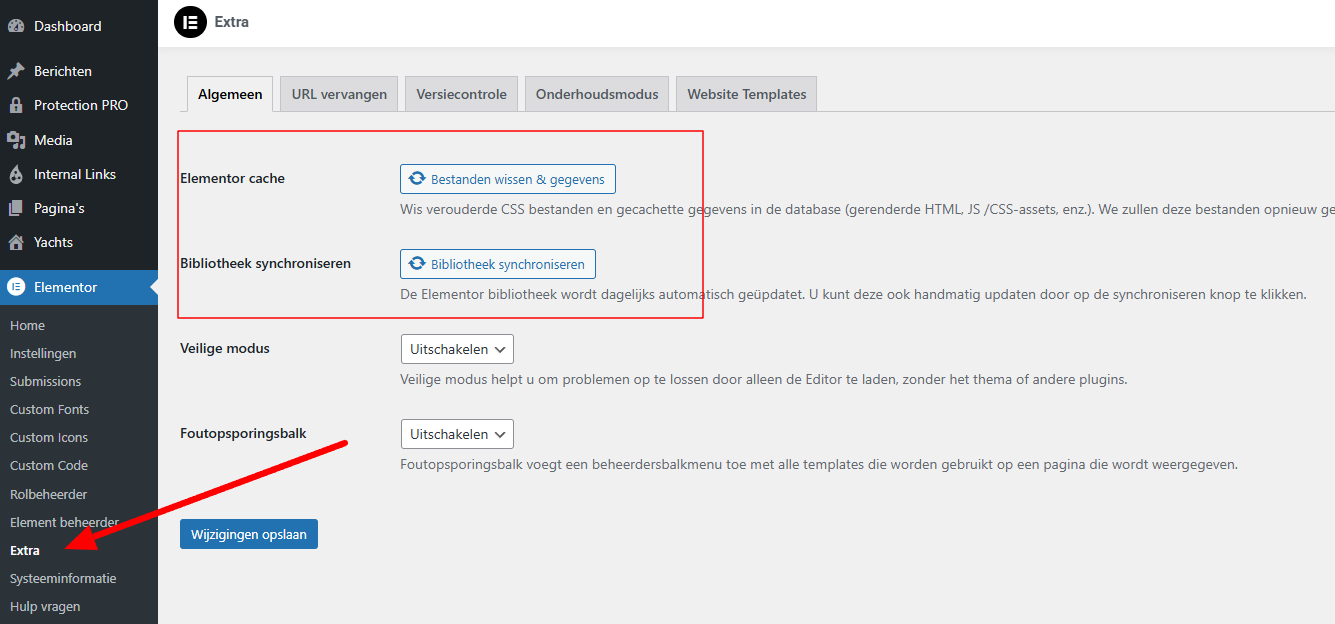
Task: Click the Elementor cache label
Action: 232,178
